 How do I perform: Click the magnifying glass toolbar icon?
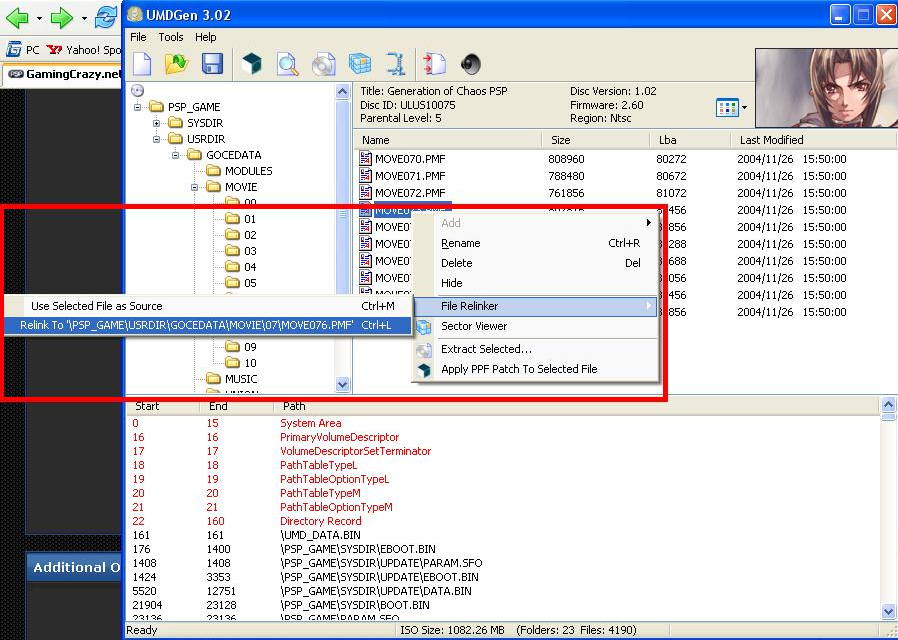(288, 65)
